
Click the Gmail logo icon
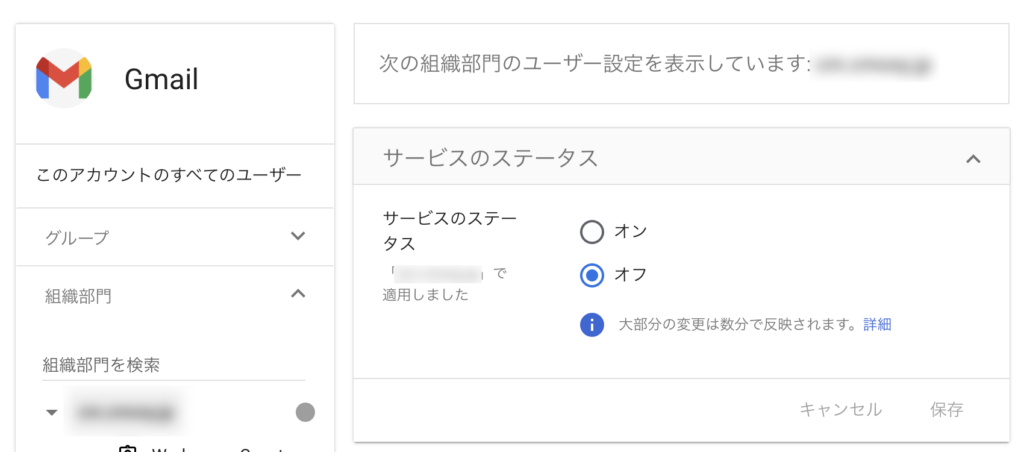(x=64, y=79)
